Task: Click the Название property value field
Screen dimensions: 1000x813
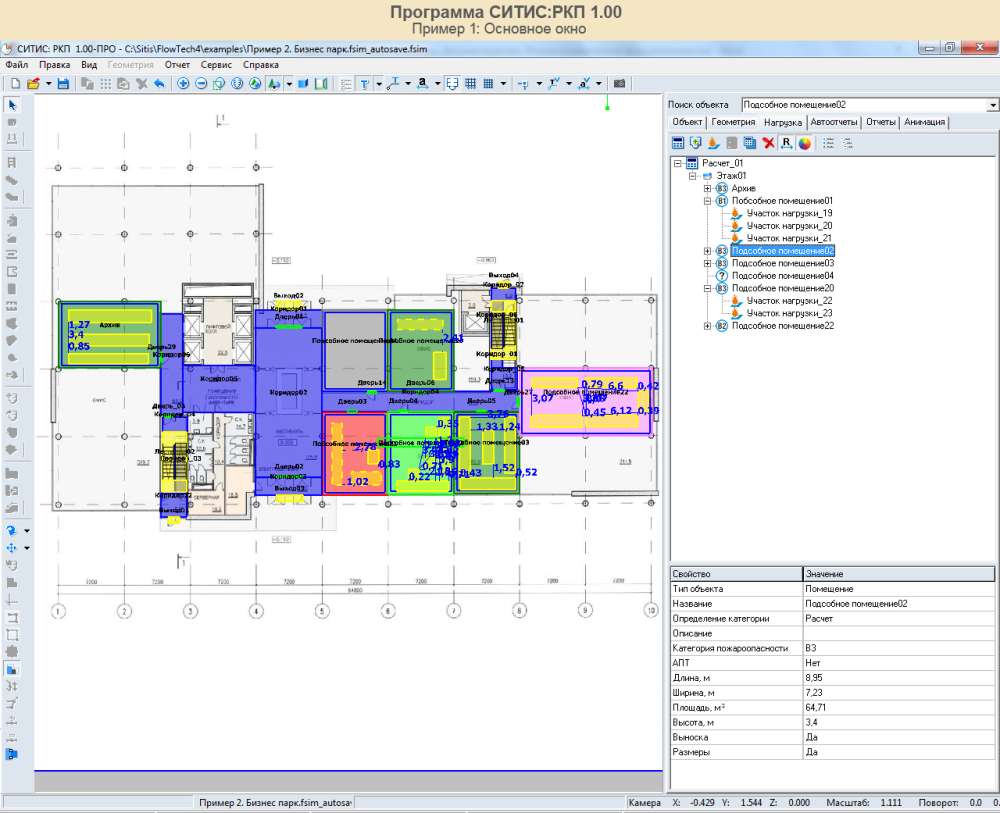Action: click(x=898, y=604)
